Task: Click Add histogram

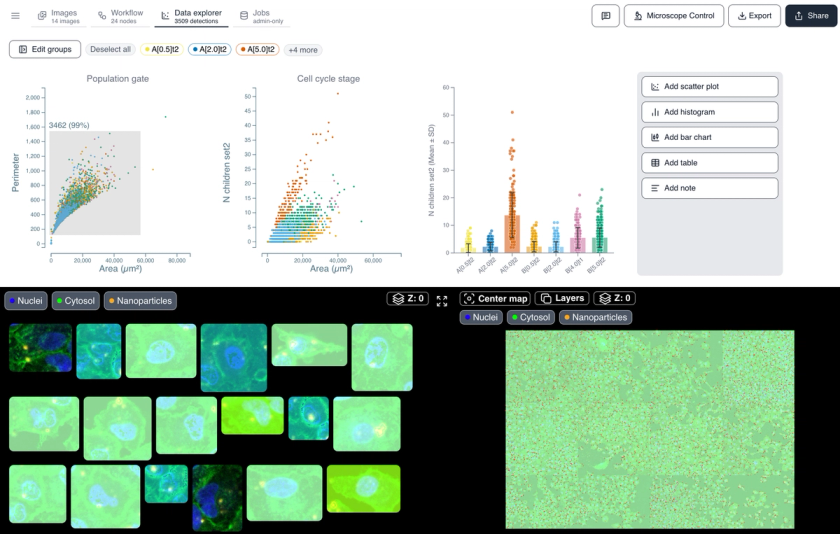Action: tap(710, 112)
